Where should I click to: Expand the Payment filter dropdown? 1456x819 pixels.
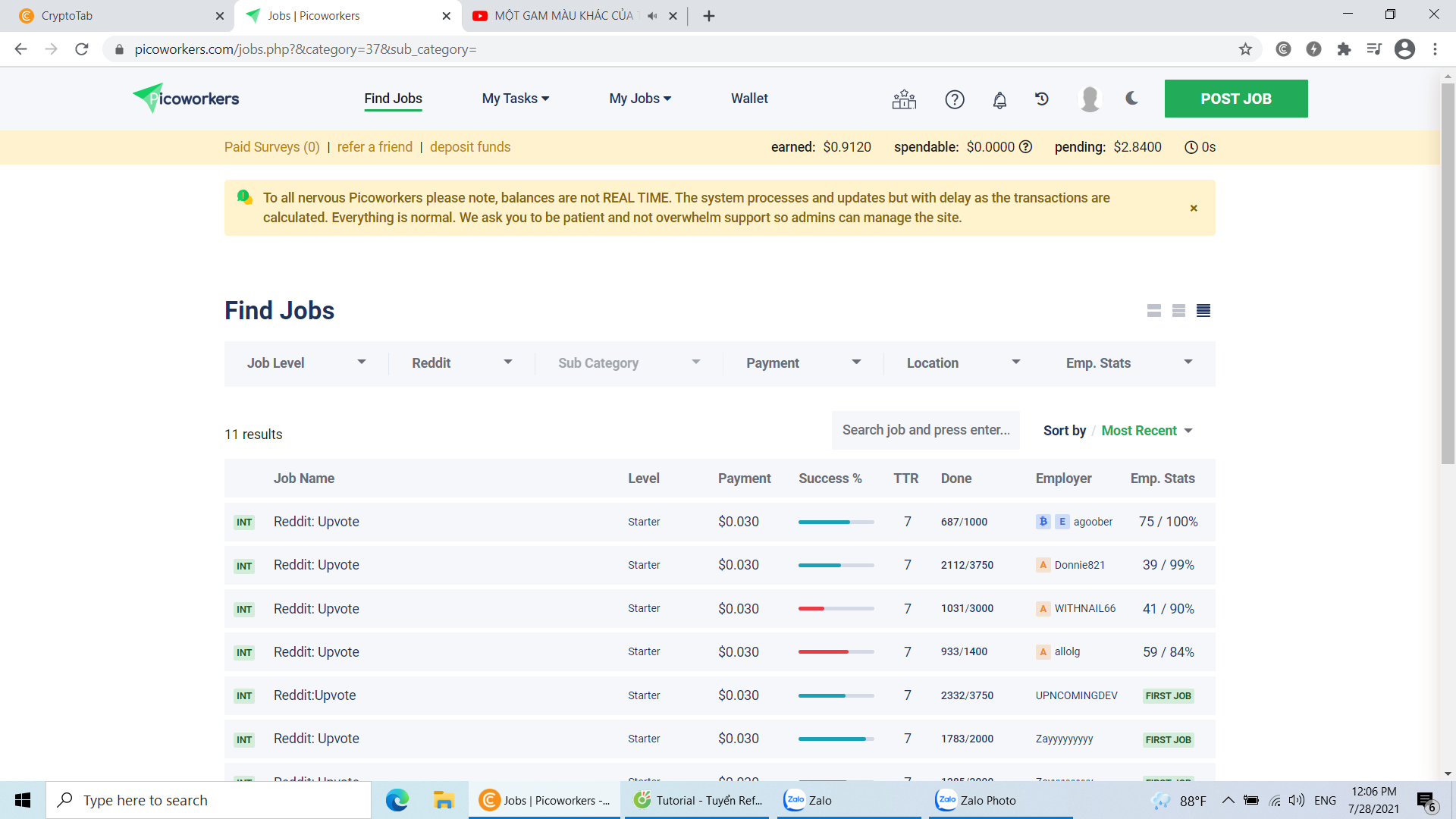(803, 363)
